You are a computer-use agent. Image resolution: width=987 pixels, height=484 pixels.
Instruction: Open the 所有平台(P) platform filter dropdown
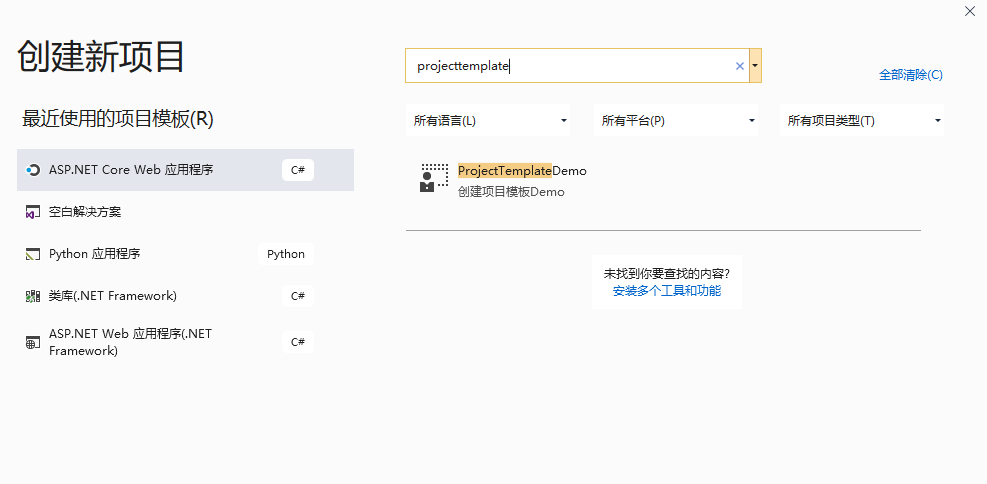click(x=676, y=120)
